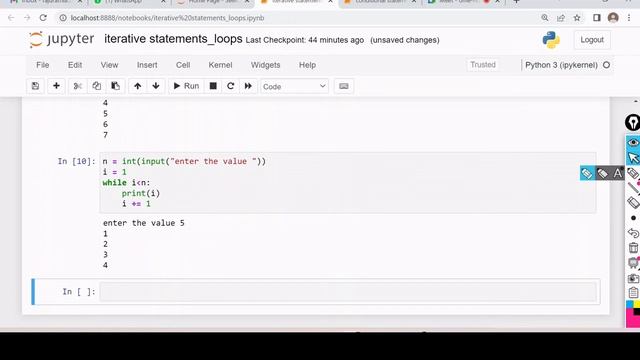Toggle annotation visibility with the eye icon
Screen dimensions: 640x360
pos(633,142)
